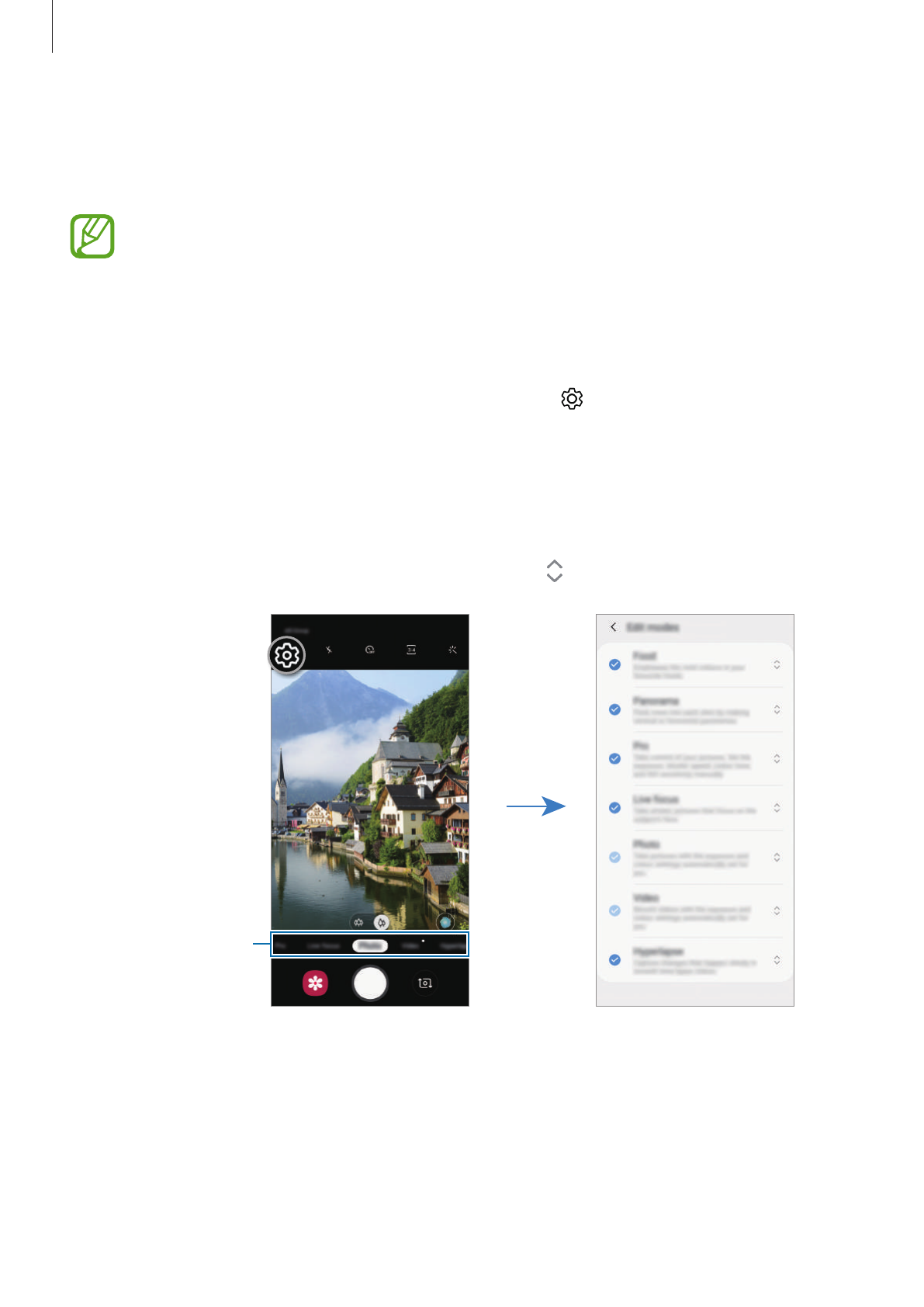Select the wide-angle lens tree icon
Viewport: 924px width, 1307px height.
point(358,922)
